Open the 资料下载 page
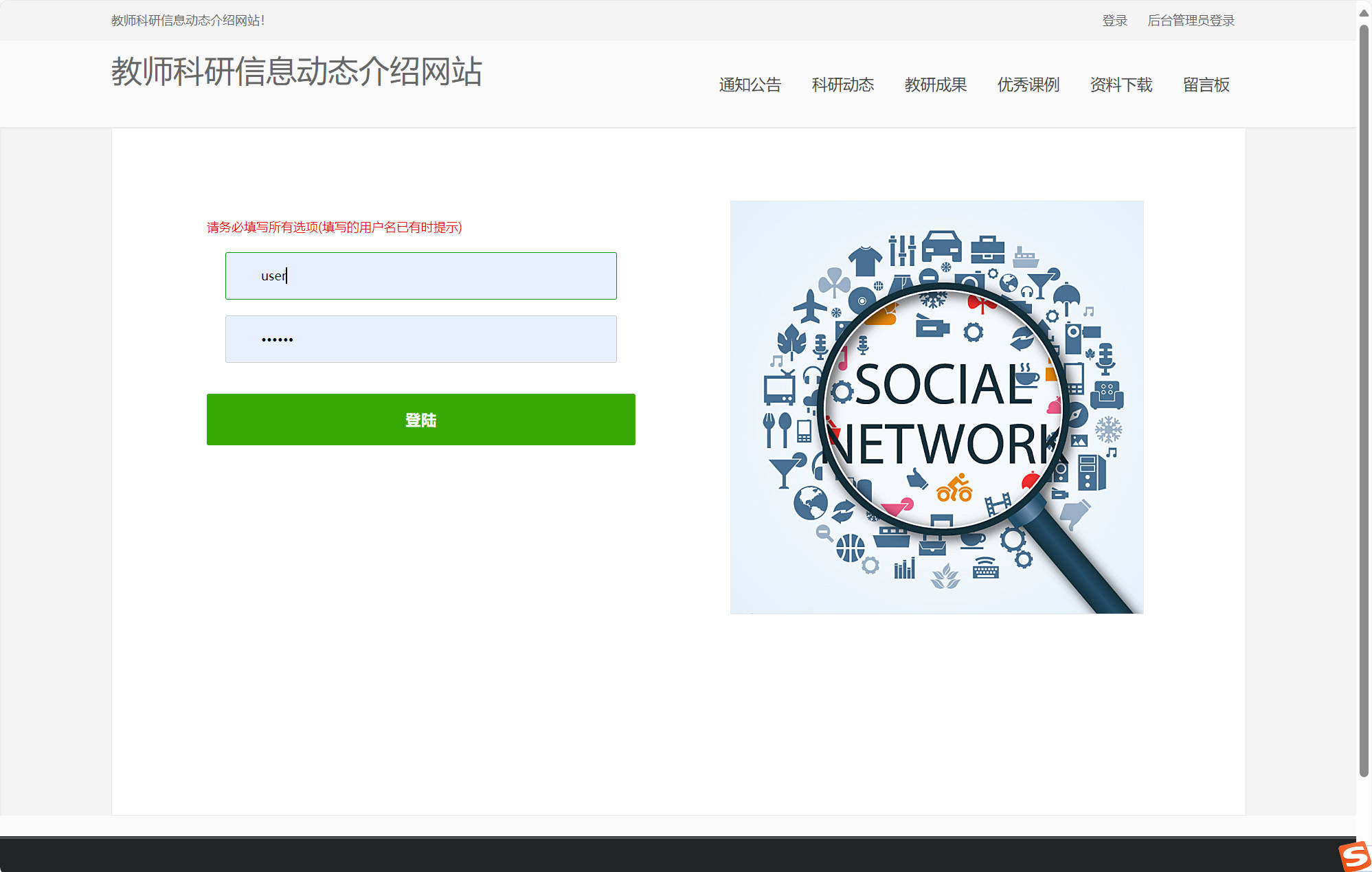 coord(1121,85)
